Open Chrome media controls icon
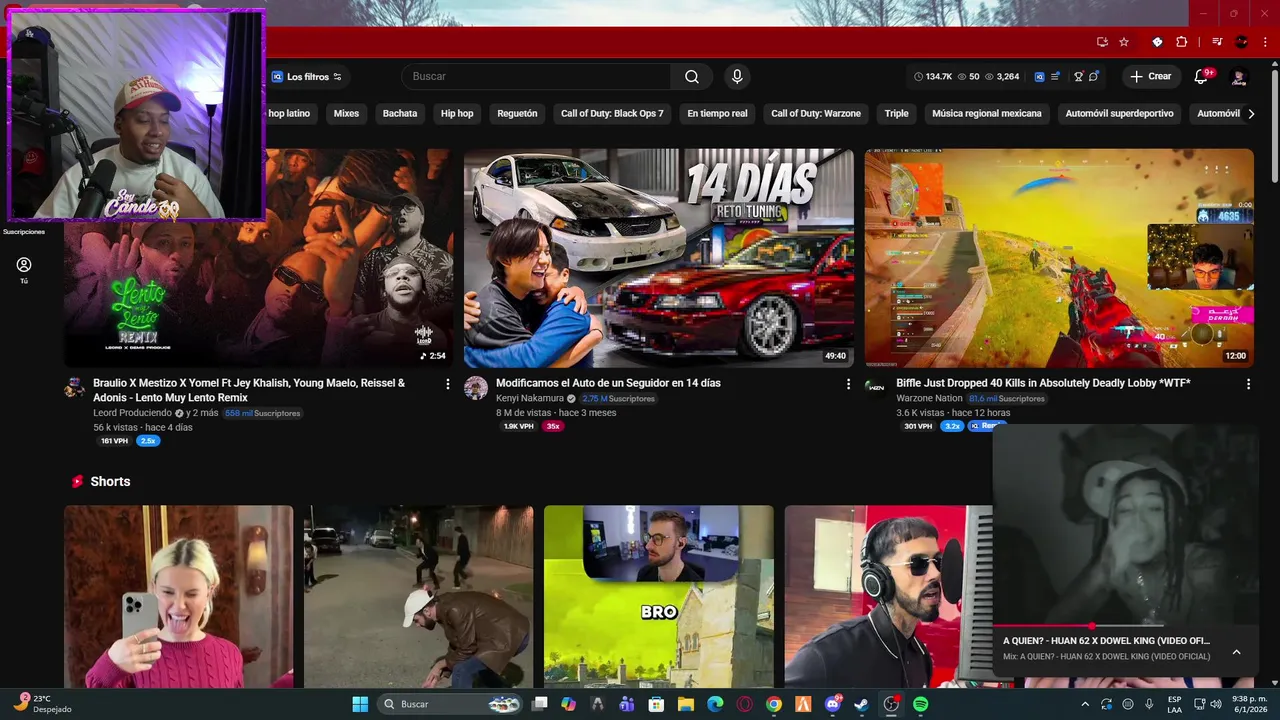The height and width of the screenshot is (720, 1280). pos(1217,42)
